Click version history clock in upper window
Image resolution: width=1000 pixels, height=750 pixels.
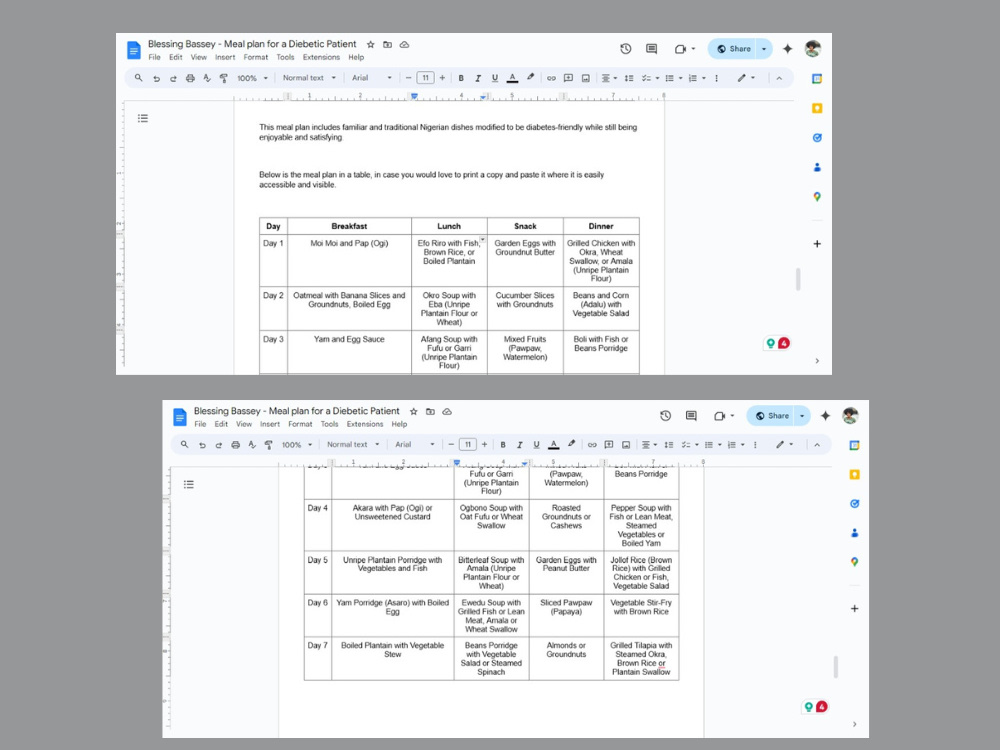626,48
